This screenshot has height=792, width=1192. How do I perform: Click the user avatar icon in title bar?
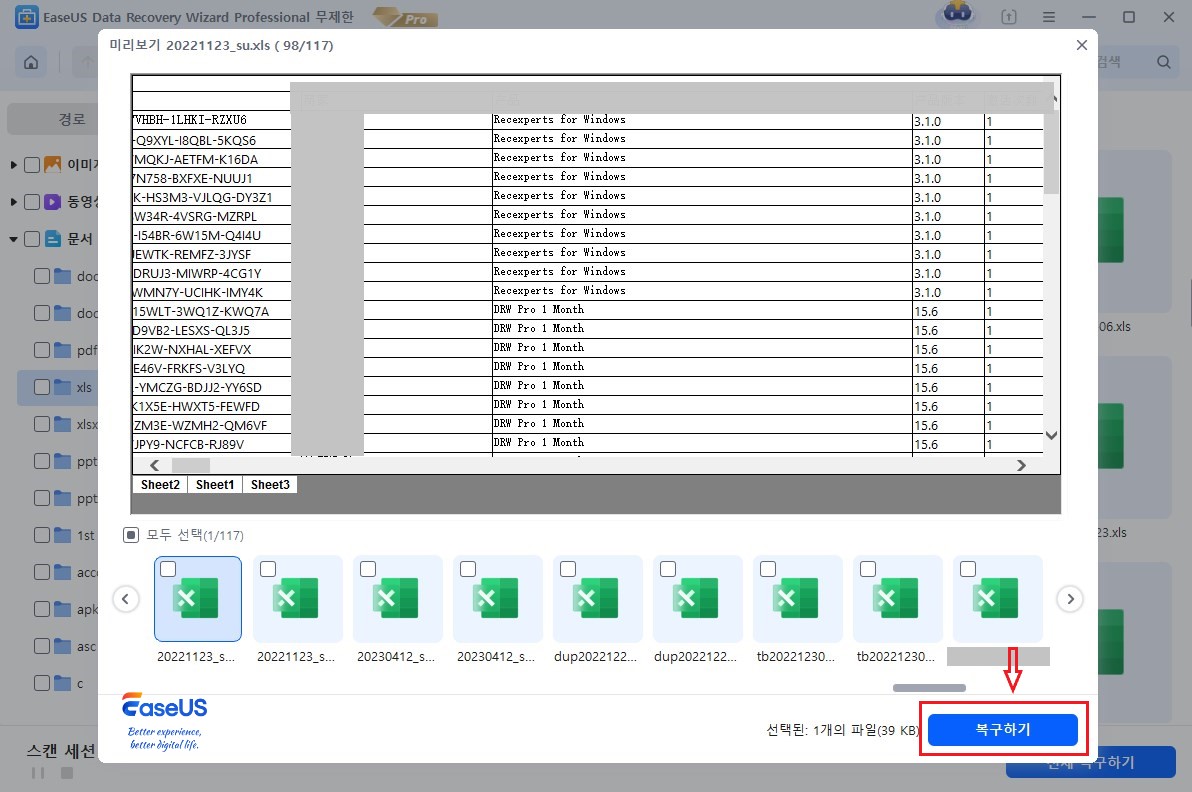(957, 14)
